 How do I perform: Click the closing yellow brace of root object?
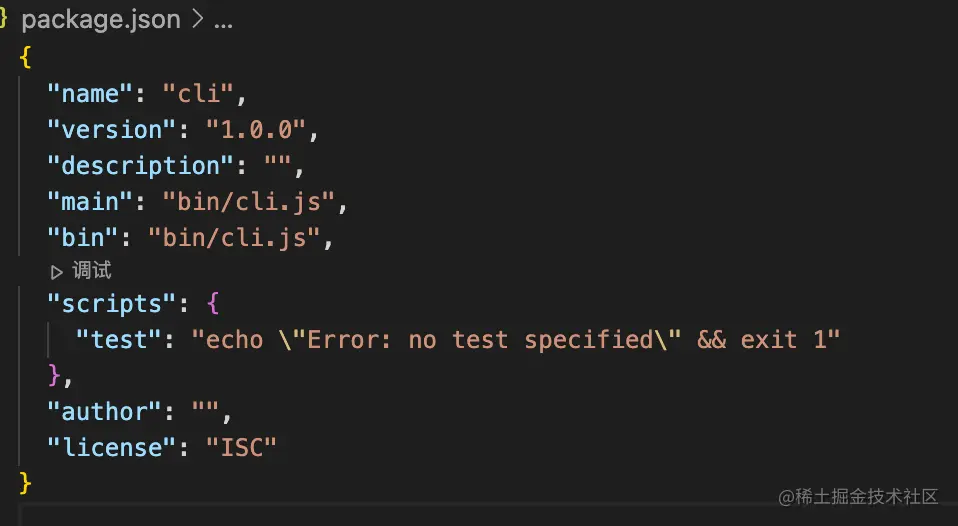[25, 483]
